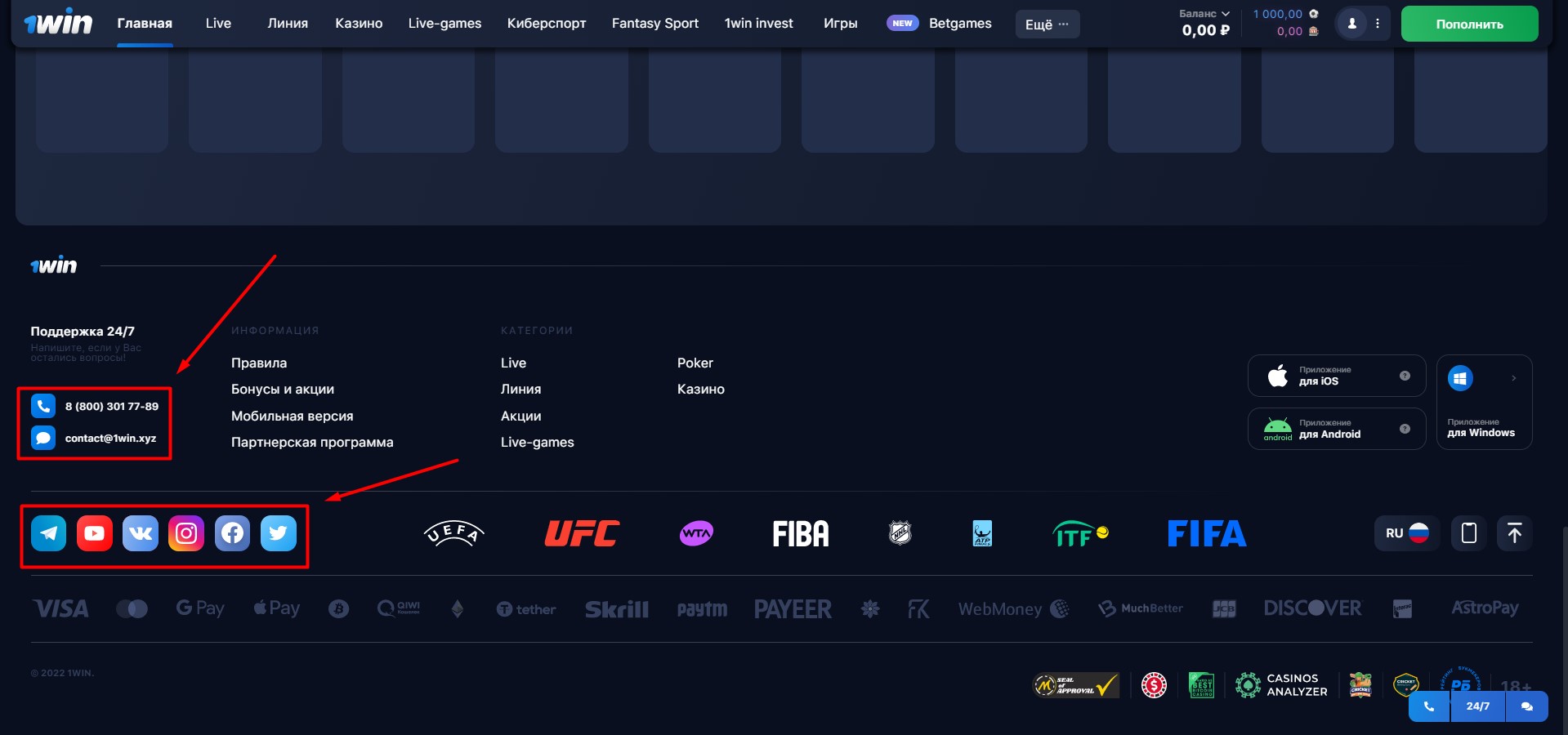Download the Android app
This screenshot has width=1568, height=735.
click(1336, 429)
